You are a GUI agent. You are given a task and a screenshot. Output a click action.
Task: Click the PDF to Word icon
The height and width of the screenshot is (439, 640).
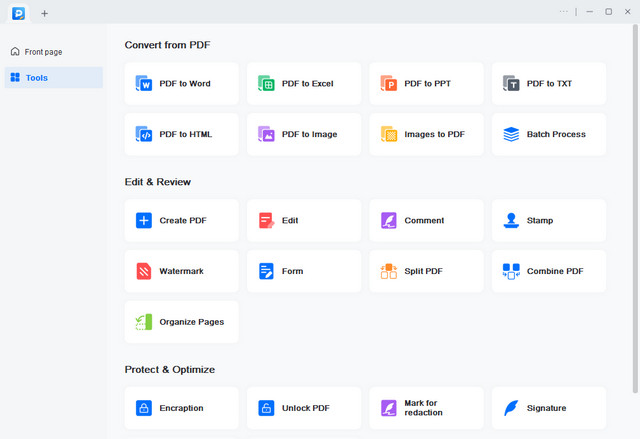coord(143,84)
